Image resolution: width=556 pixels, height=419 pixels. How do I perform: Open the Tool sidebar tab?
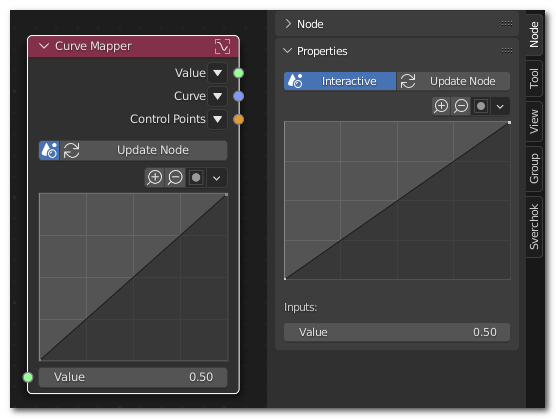click(x=534, y=78)
